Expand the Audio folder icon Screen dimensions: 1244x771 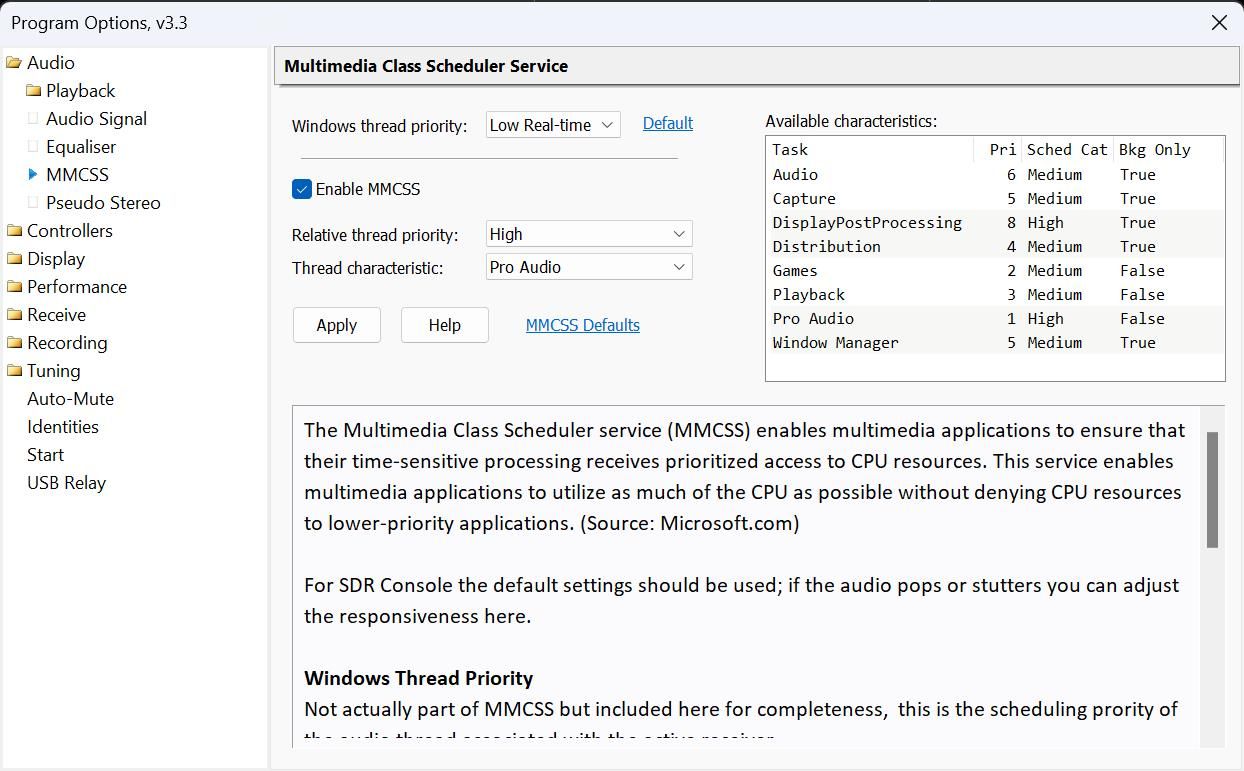pyautogui.click(x=13, y=62)
